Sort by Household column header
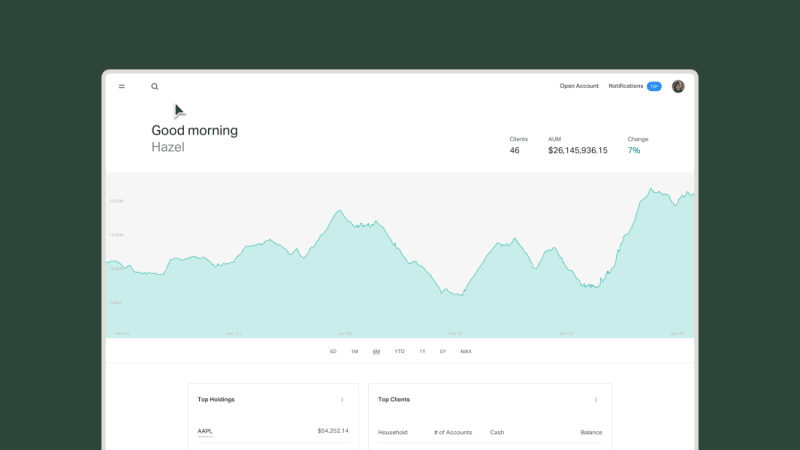The image size is (800, 450). click(393, 432)
